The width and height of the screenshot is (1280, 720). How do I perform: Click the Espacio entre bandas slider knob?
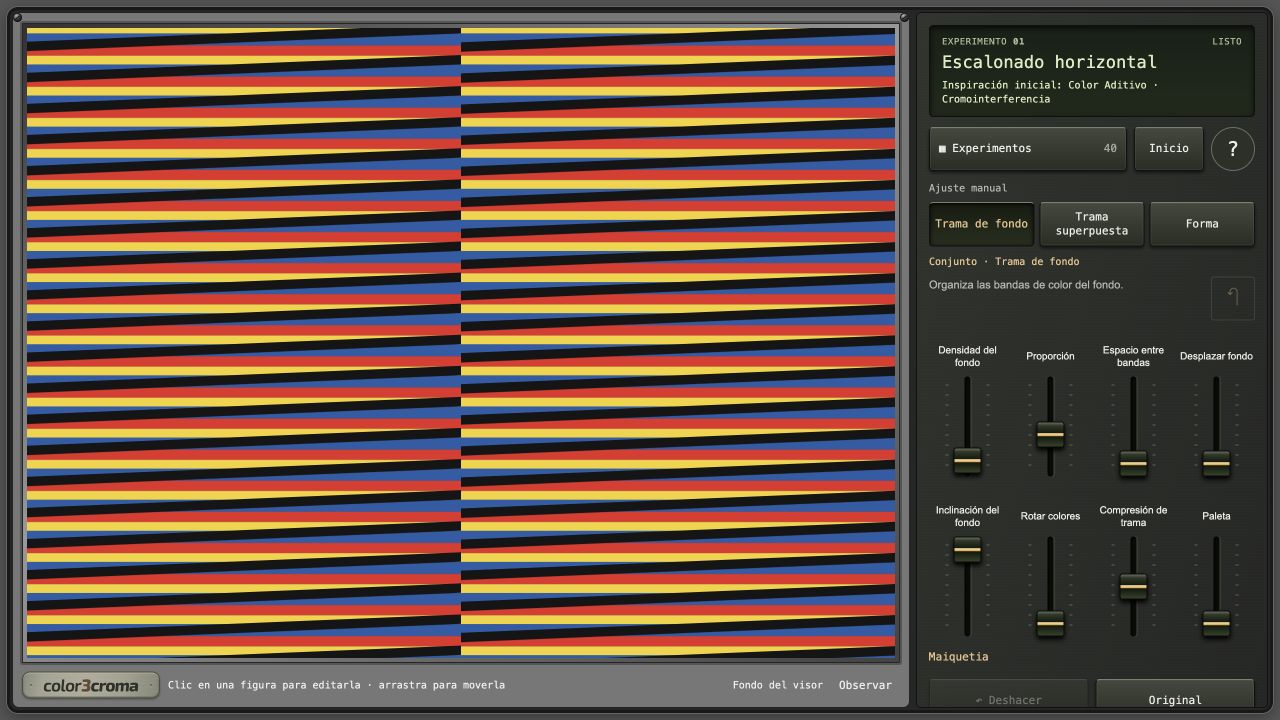tap(1133, 464)
